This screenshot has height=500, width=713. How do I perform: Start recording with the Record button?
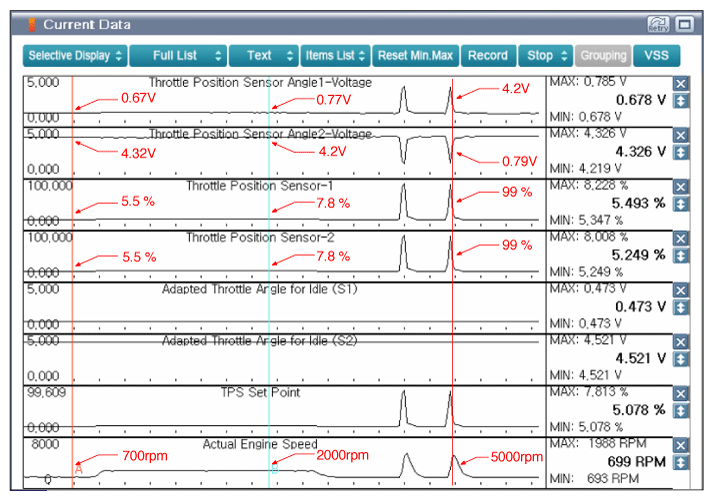pyautogui.click(x=487, y=55)
